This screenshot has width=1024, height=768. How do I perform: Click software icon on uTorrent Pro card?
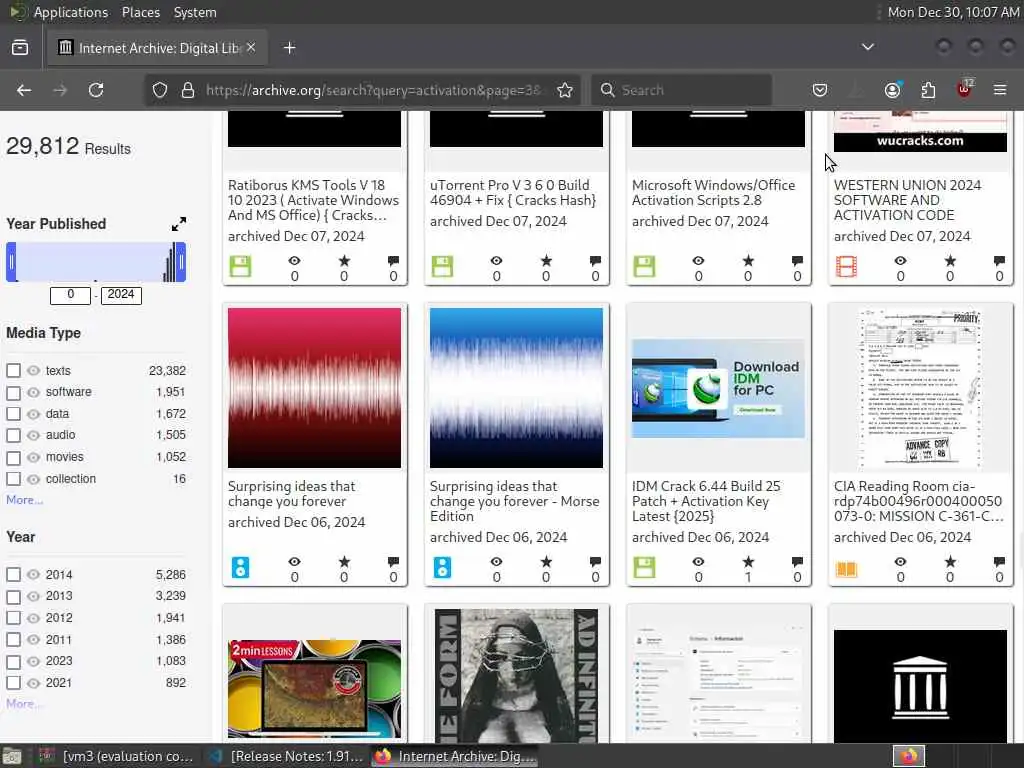point(442,266)
